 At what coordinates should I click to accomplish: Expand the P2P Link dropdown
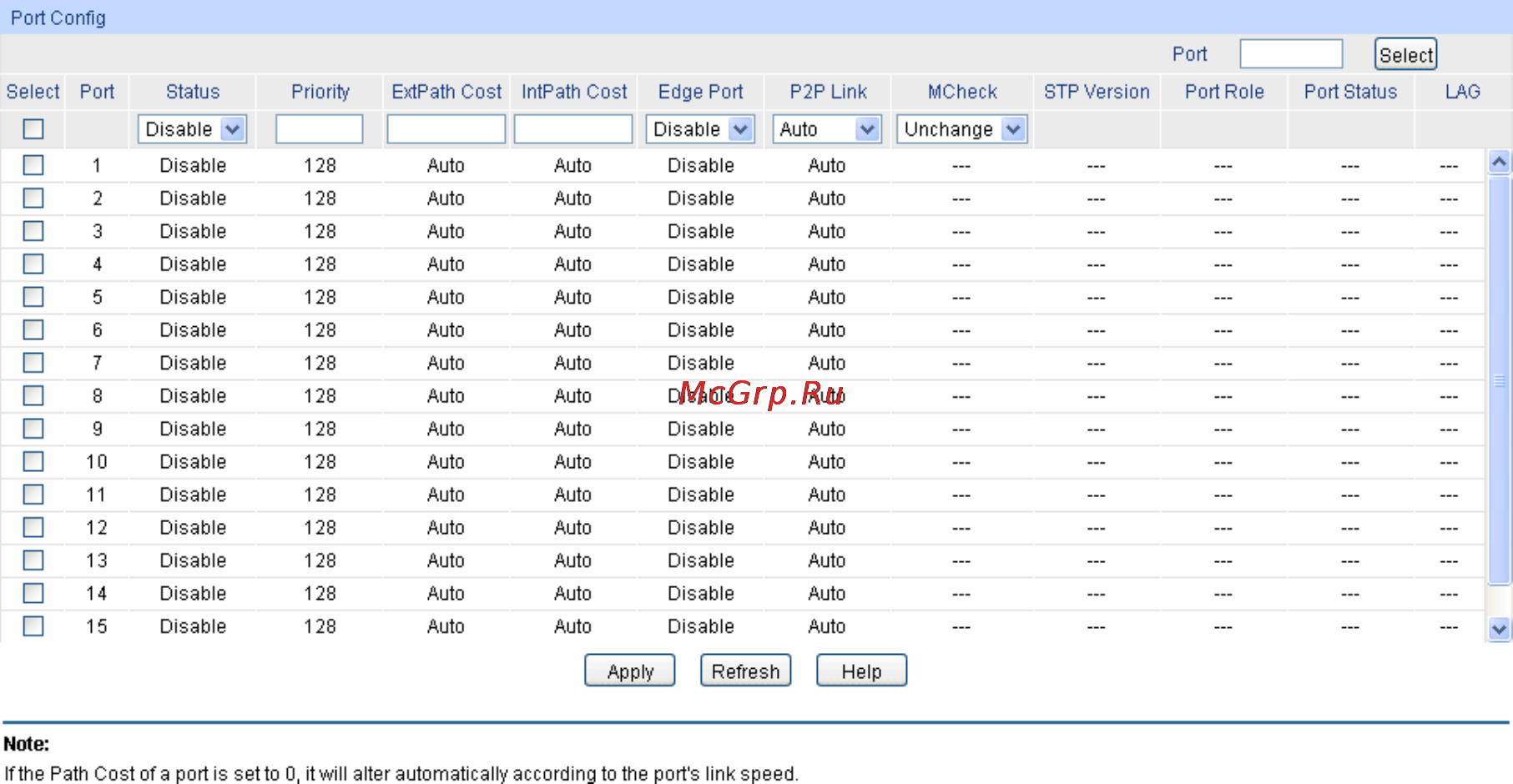tap(827, 129)
